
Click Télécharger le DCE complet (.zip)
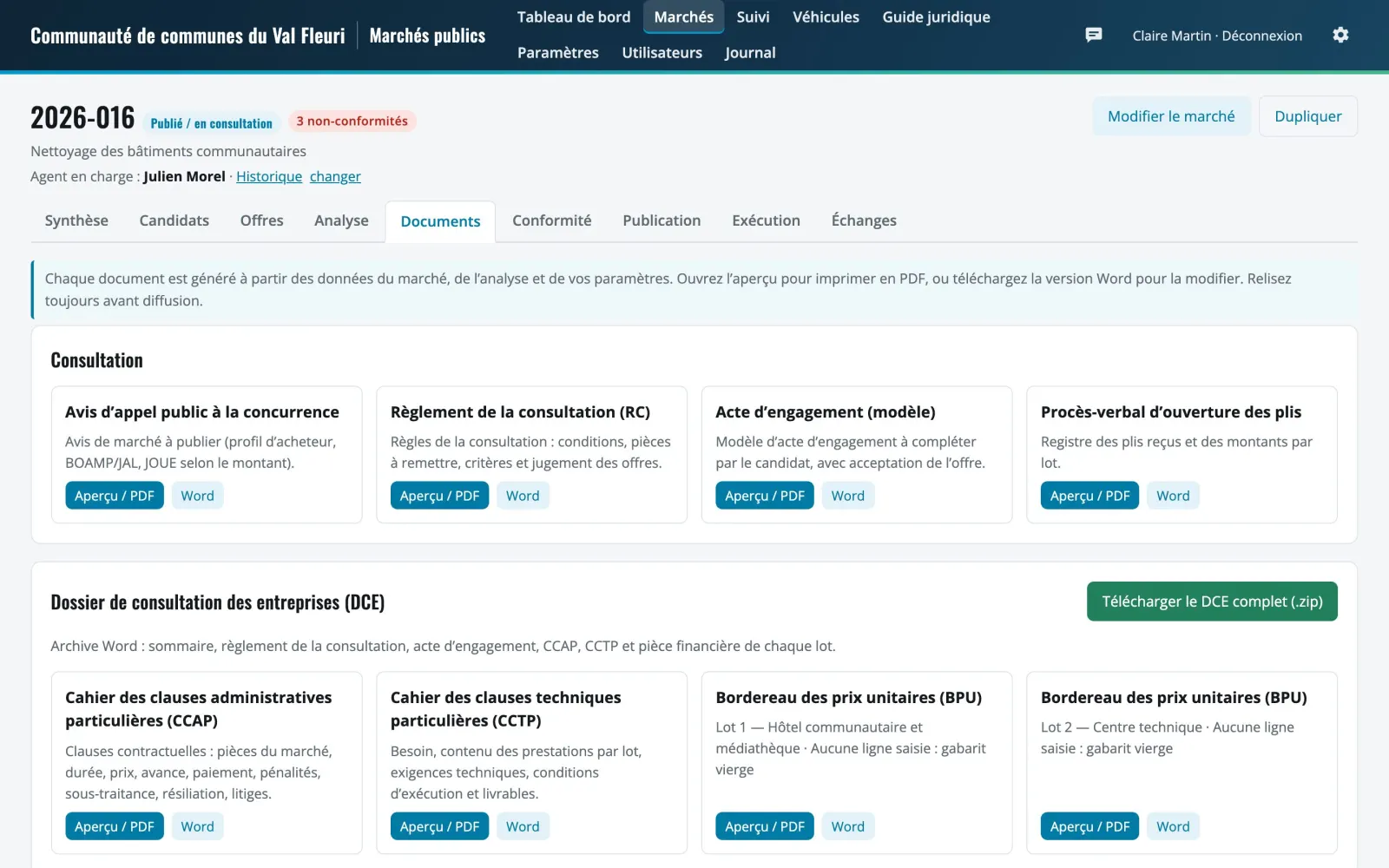[x=1212, y=602]
